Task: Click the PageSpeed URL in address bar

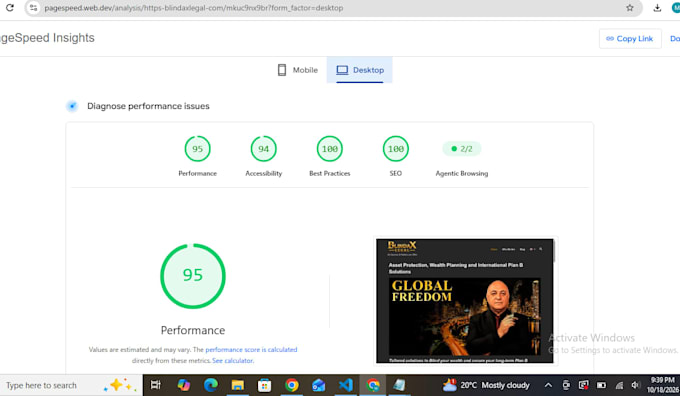Action: [x=193, y=8]
